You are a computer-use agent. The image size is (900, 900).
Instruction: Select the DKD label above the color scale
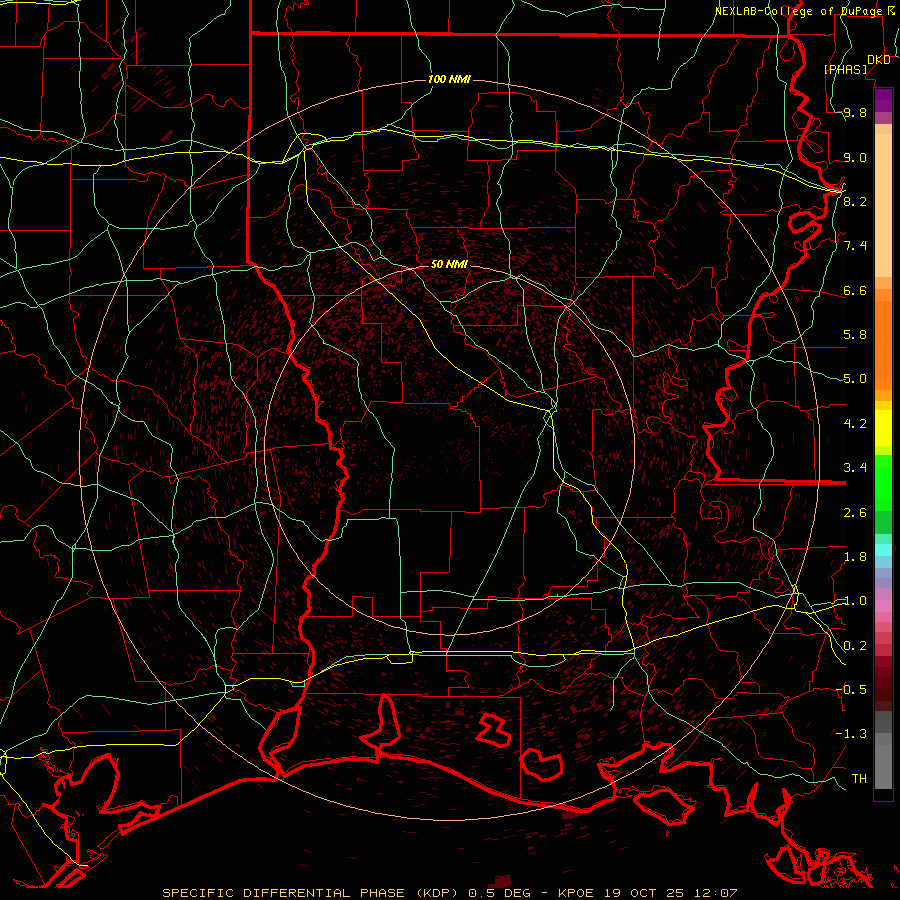[879, 60]
